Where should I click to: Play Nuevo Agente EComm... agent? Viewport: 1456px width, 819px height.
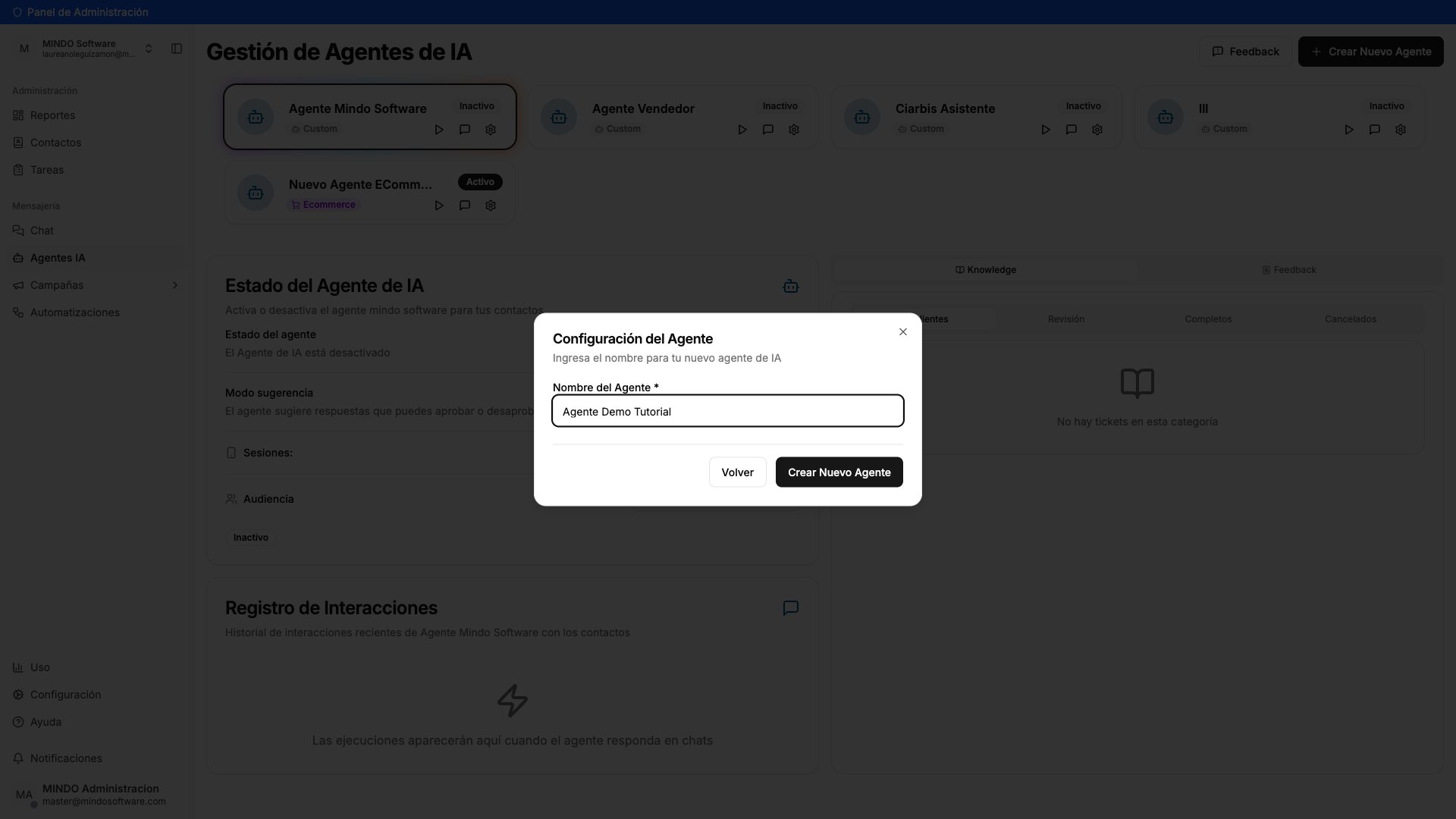pyautogui.click(x=439, y=206)
